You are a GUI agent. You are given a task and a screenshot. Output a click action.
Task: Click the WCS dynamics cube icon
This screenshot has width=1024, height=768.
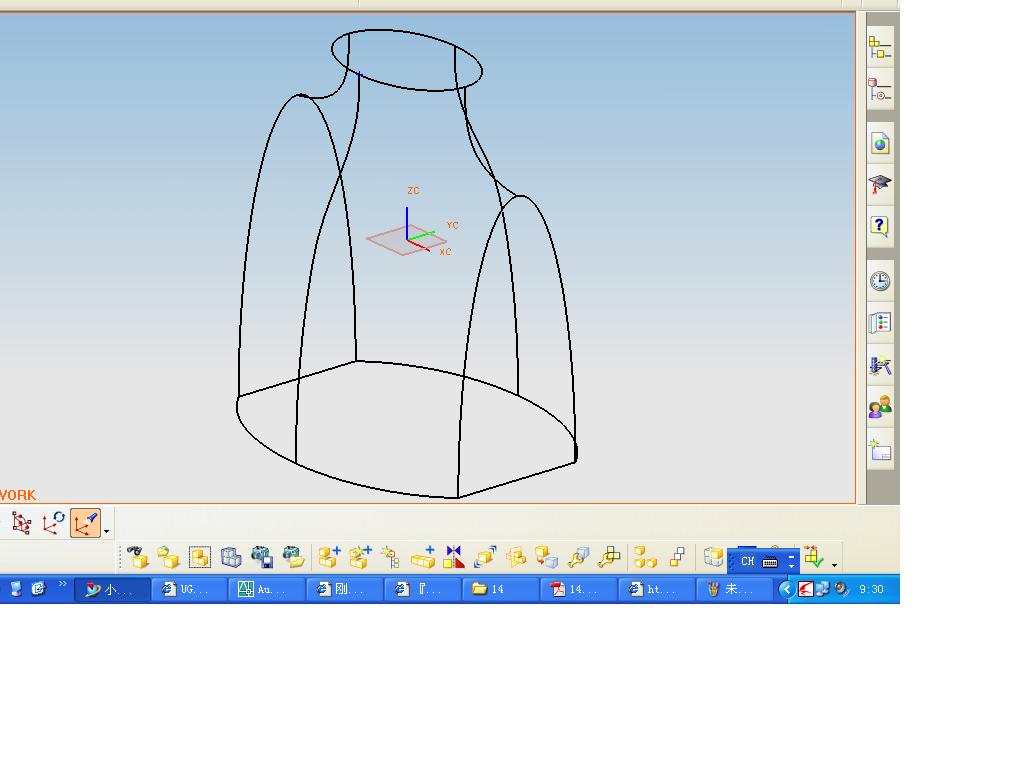(22, 523)
